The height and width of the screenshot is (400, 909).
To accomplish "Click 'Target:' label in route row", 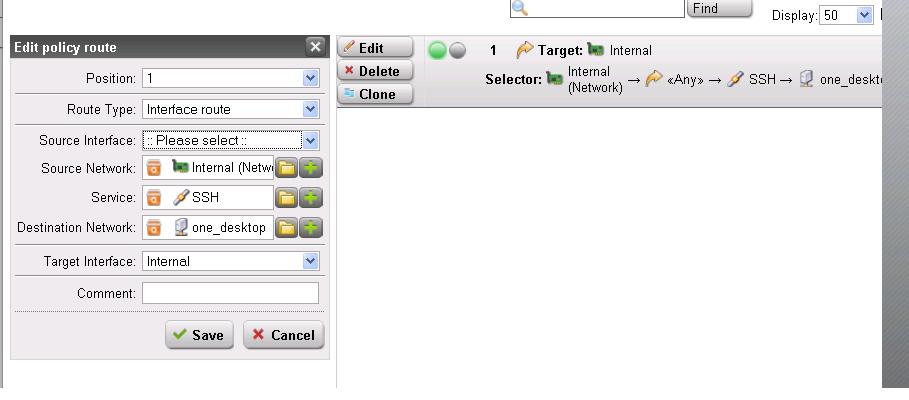I will click(x=560, y=50).
